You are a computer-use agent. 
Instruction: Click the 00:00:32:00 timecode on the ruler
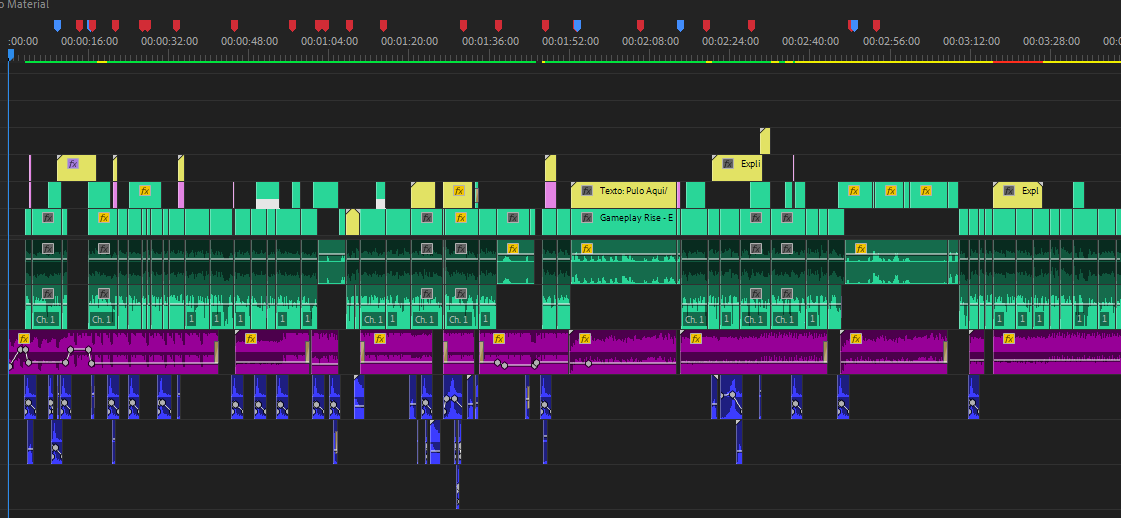point(169,41)
